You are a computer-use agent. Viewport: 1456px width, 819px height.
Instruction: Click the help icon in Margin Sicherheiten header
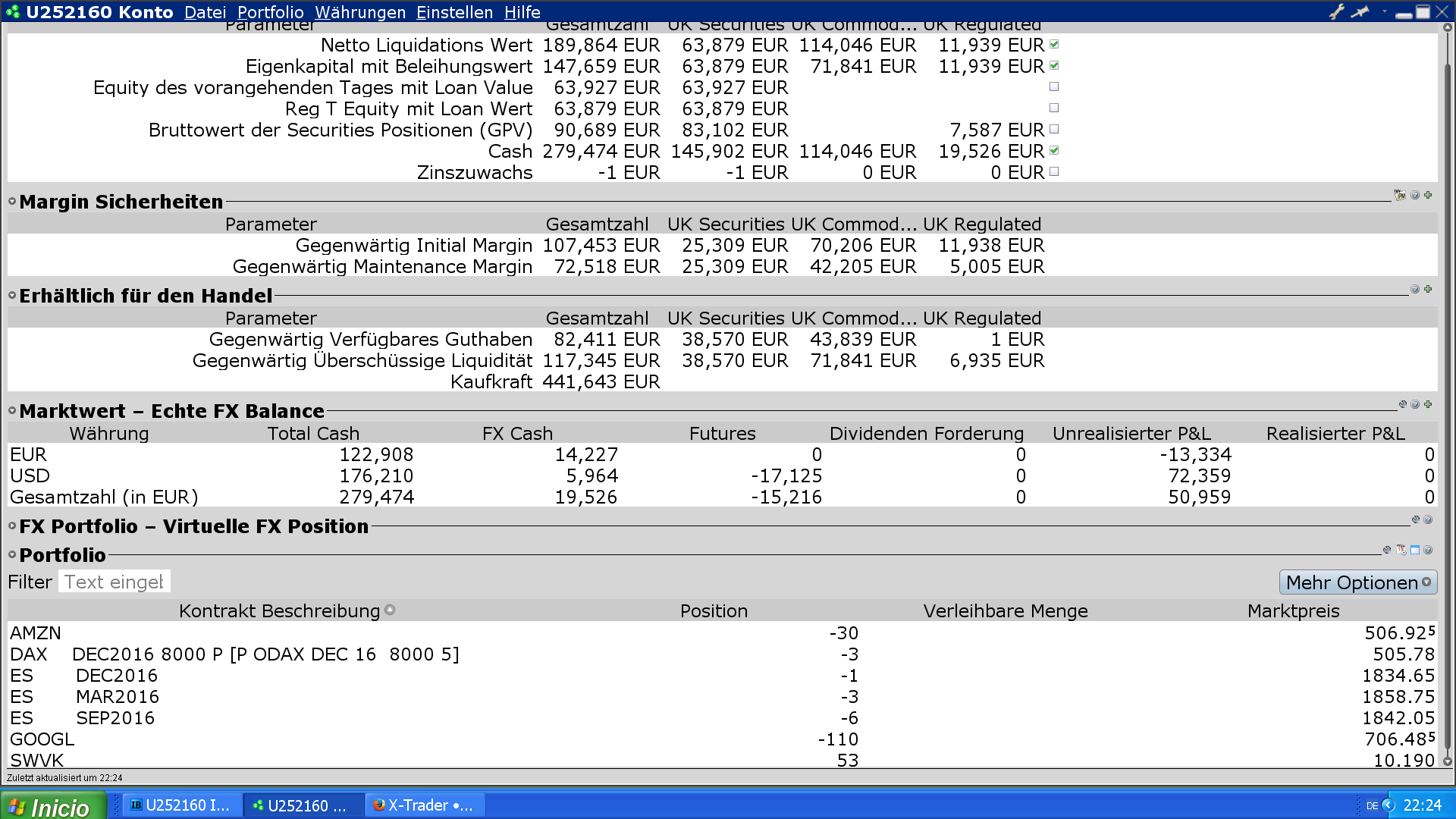click(x=1415, y=196)
